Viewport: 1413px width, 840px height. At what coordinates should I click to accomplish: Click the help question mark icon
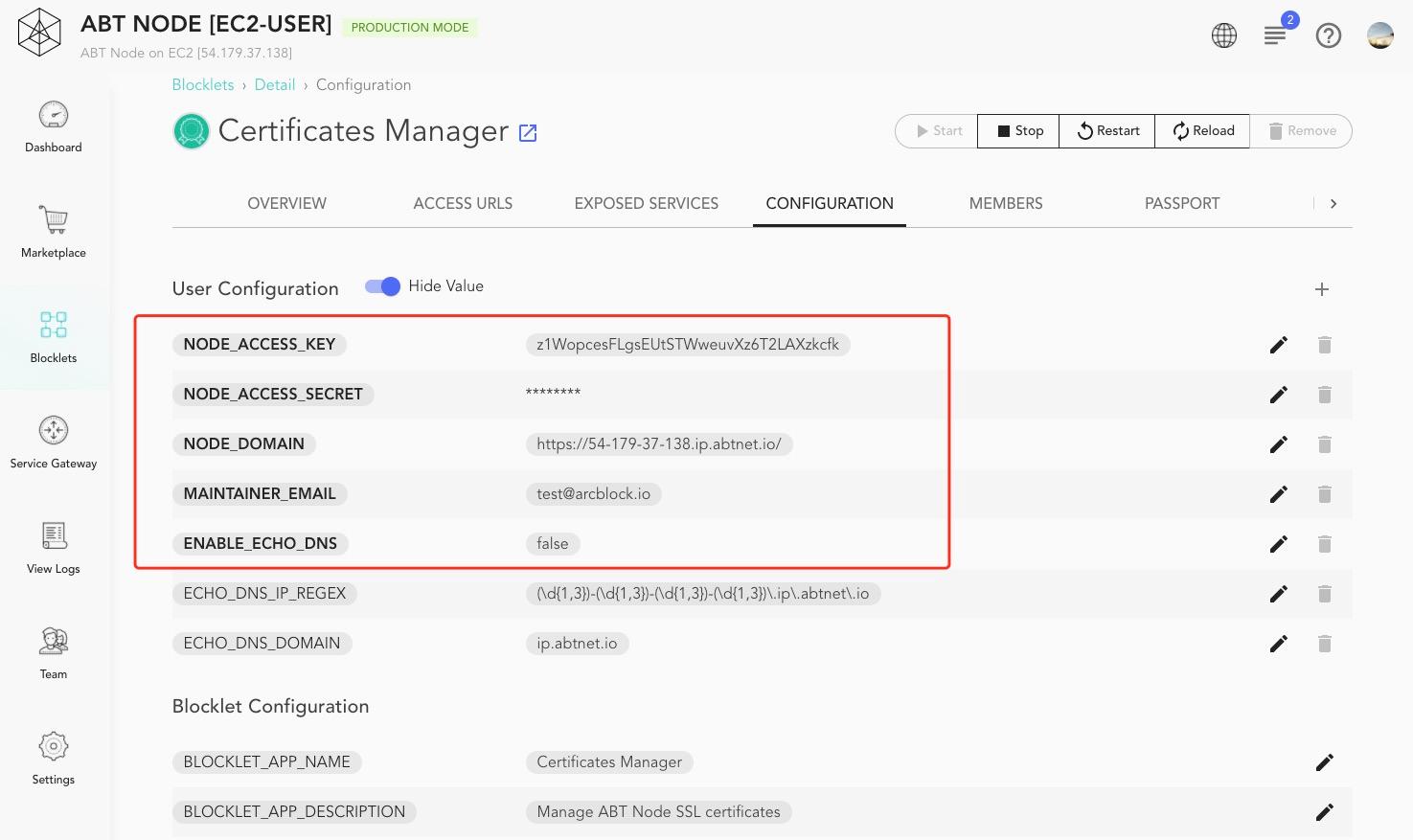pos(1329,35)
